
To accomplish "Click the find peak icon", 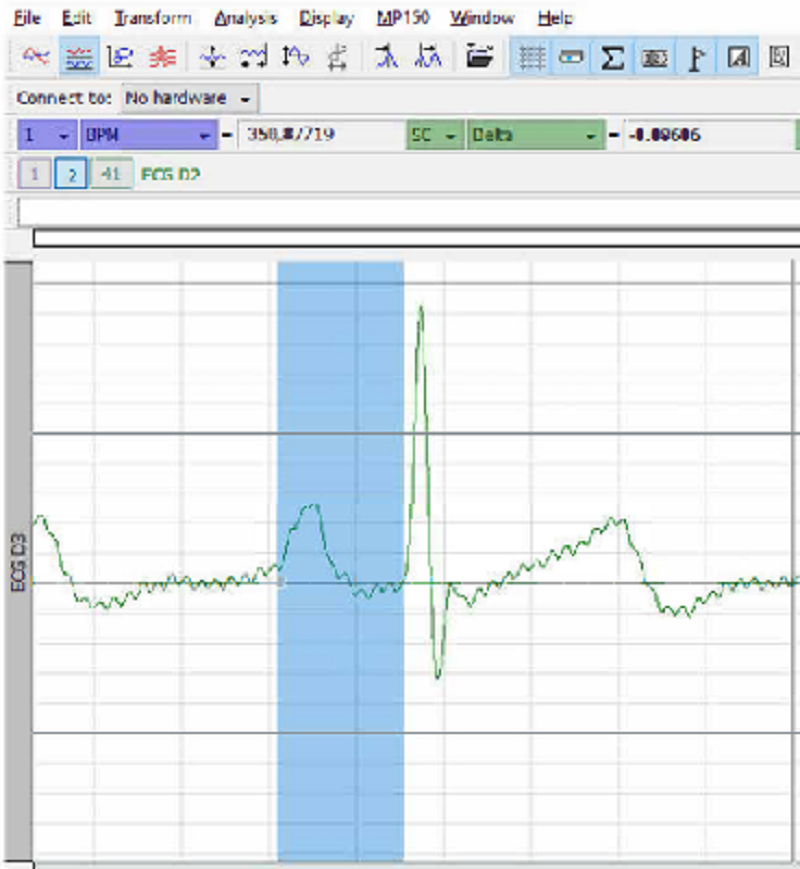I will 386,57.
